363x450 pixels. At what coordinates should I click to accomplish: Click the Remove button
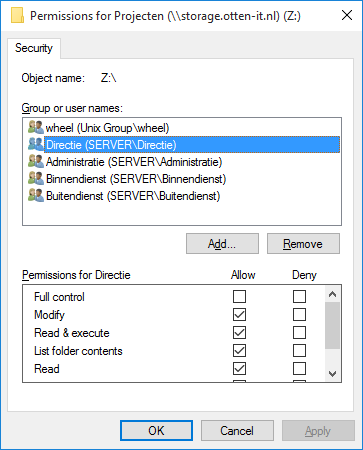click(303, 244)
